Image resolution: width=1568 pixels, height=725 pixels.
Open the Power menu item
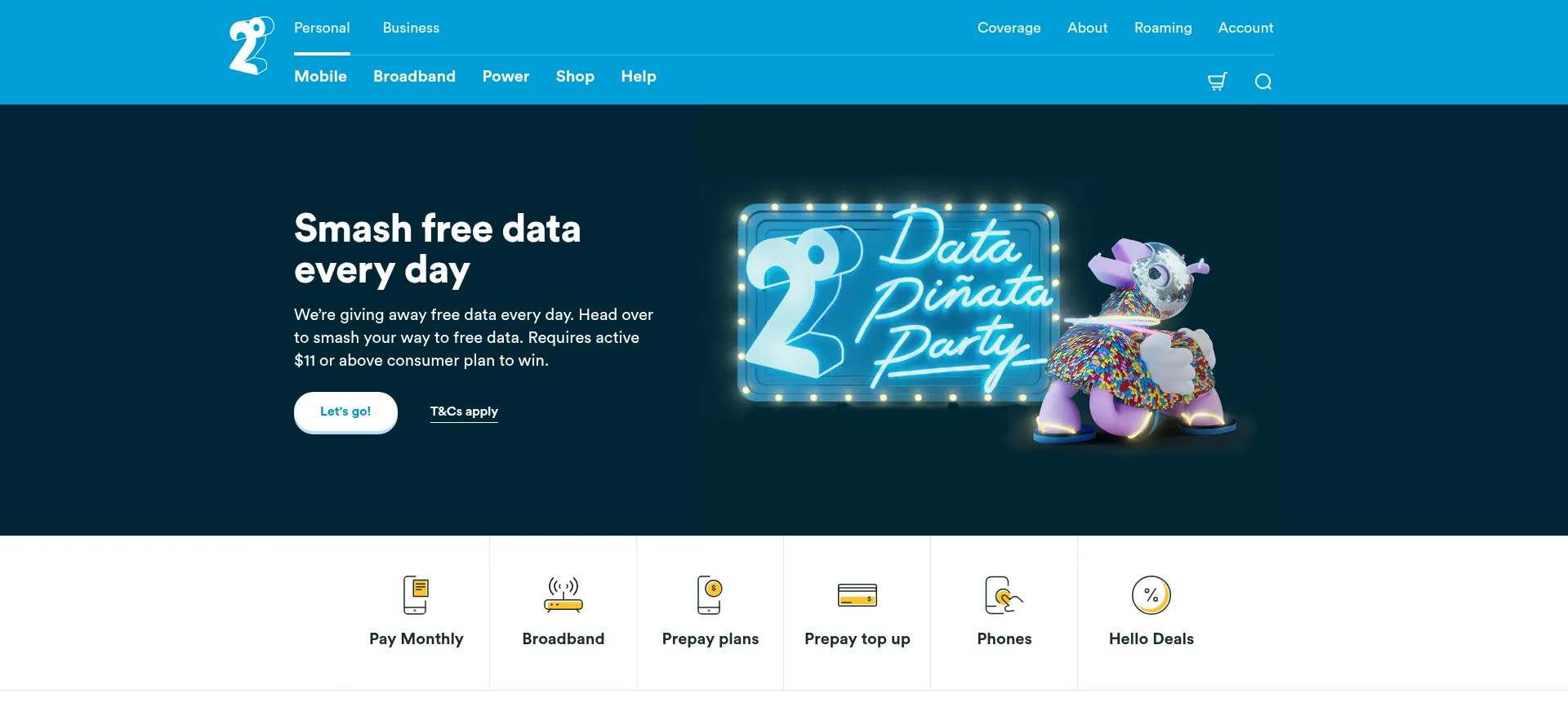[x=506, y=76]
